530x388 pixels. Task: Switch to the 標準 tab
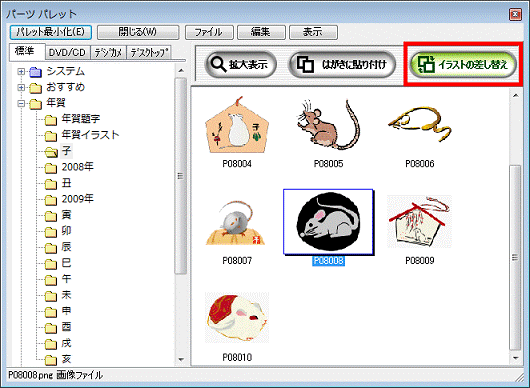27,51
